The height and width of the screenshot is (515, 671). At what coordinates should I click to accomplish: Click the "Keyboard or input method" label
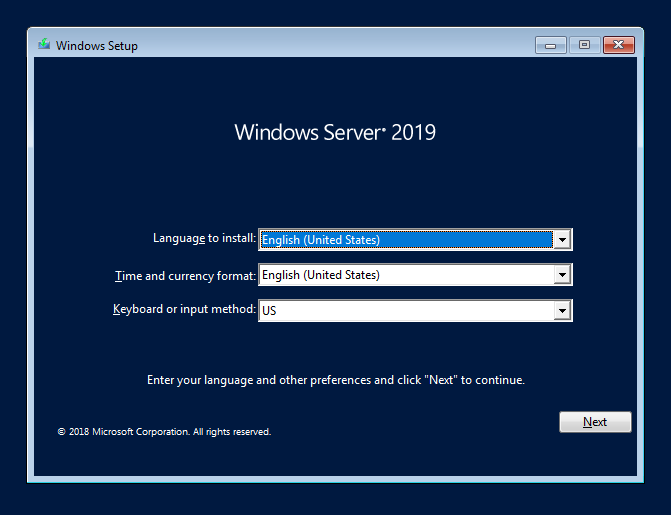point(184,310)
